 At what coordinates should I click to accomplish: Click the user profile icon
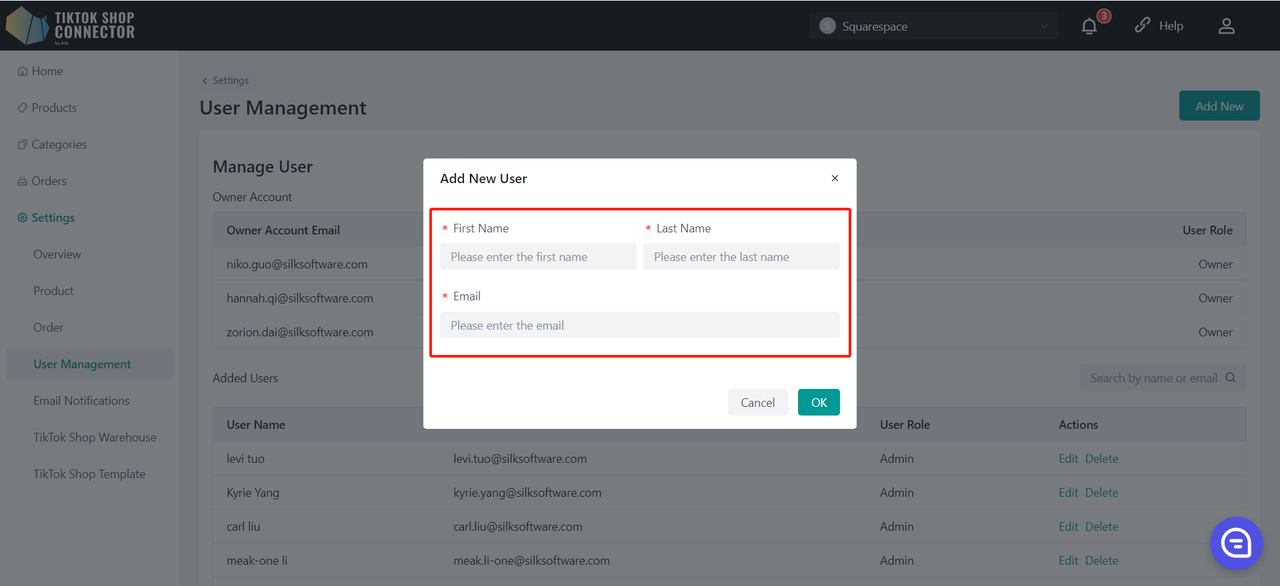click(1226, 26)
